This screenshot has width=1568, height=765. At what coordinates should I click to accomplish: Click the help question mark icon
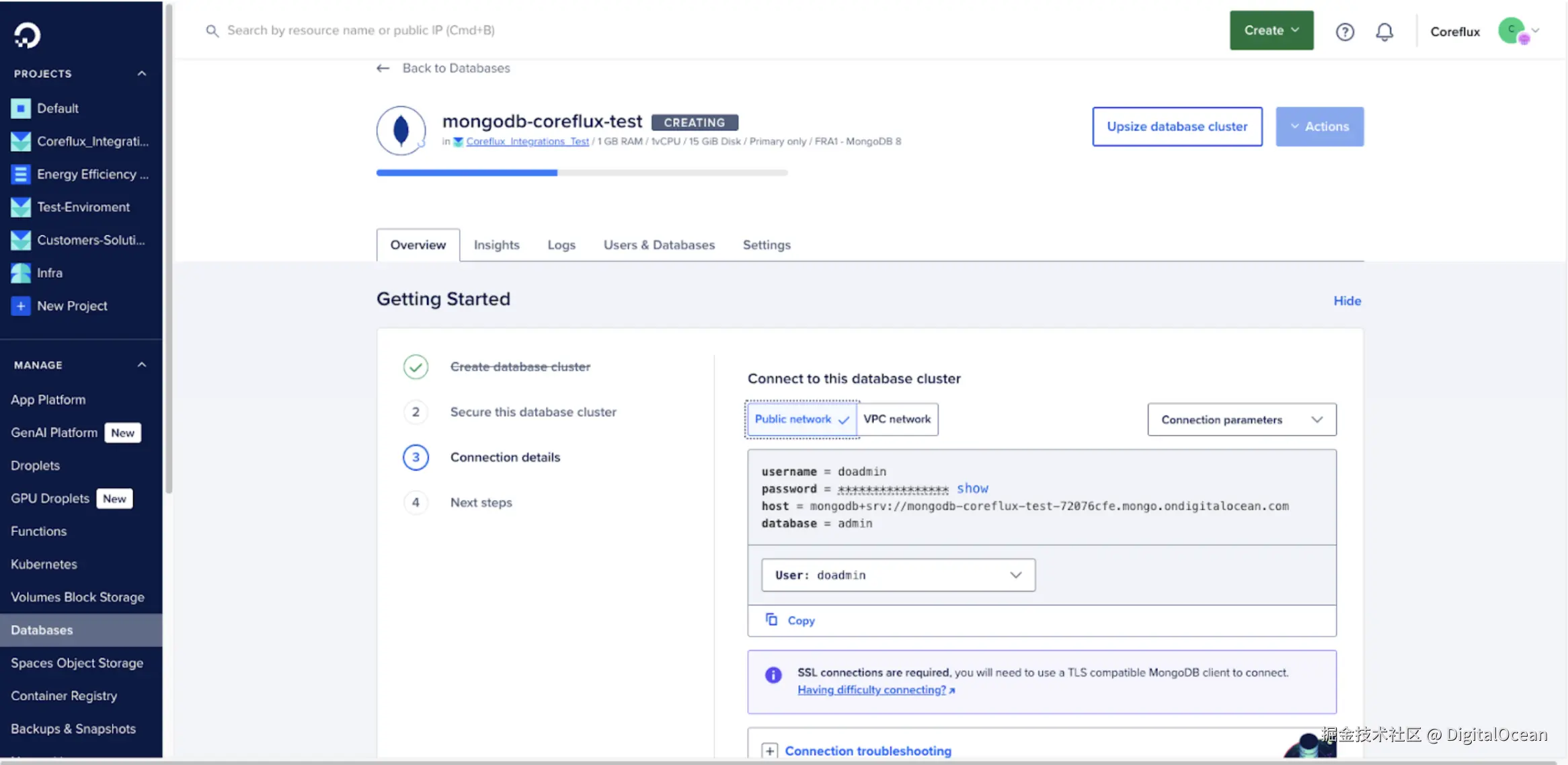pyautogui.click(x=1345, y=31)
